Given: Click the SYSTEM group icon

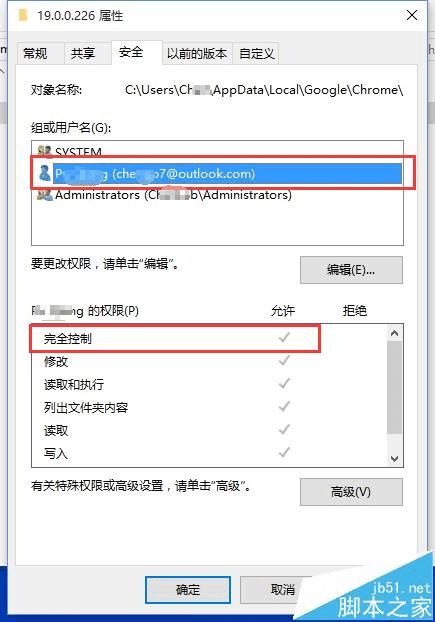Looking at the screenshot, I should 44,151.
